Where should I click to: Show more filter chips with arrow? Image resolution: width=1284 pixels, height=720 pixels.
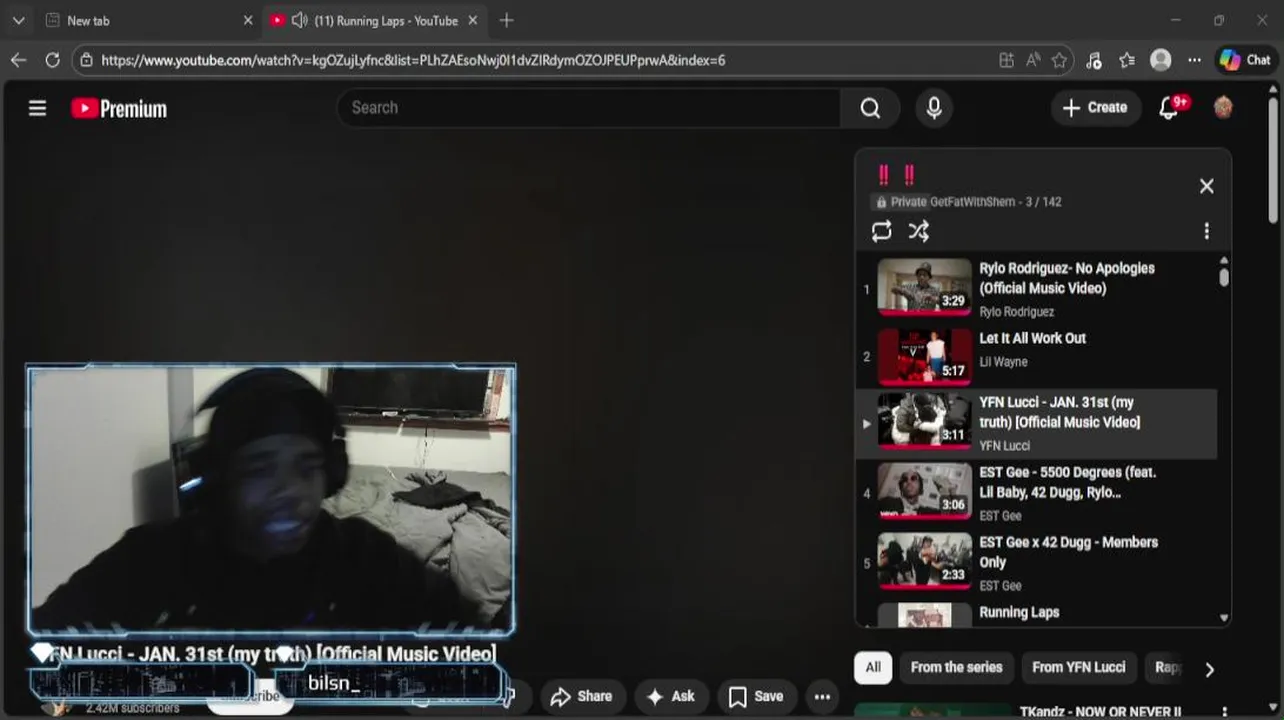pos(1209,669)
